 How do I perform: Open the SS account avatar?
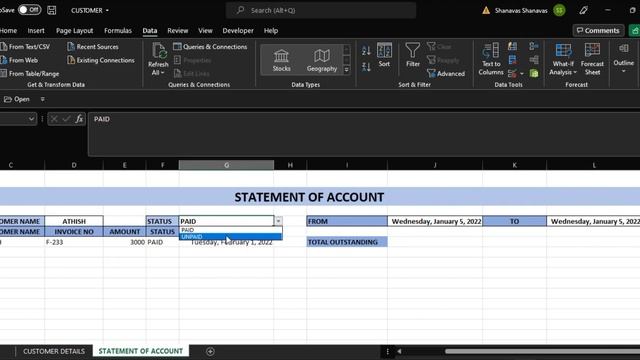[x=559, y=10]
